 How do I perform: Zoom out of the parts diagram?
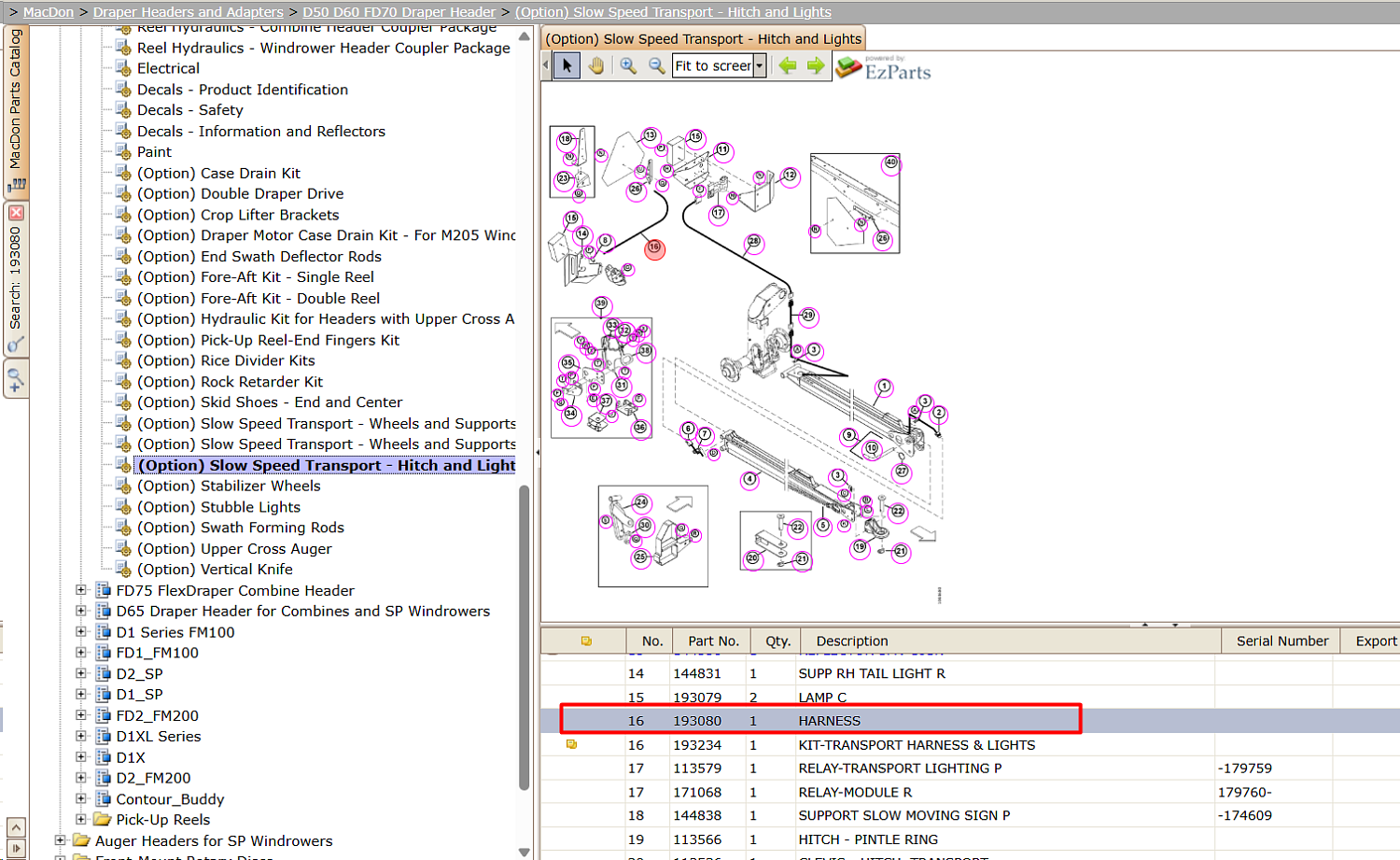[x=657, y=65]
